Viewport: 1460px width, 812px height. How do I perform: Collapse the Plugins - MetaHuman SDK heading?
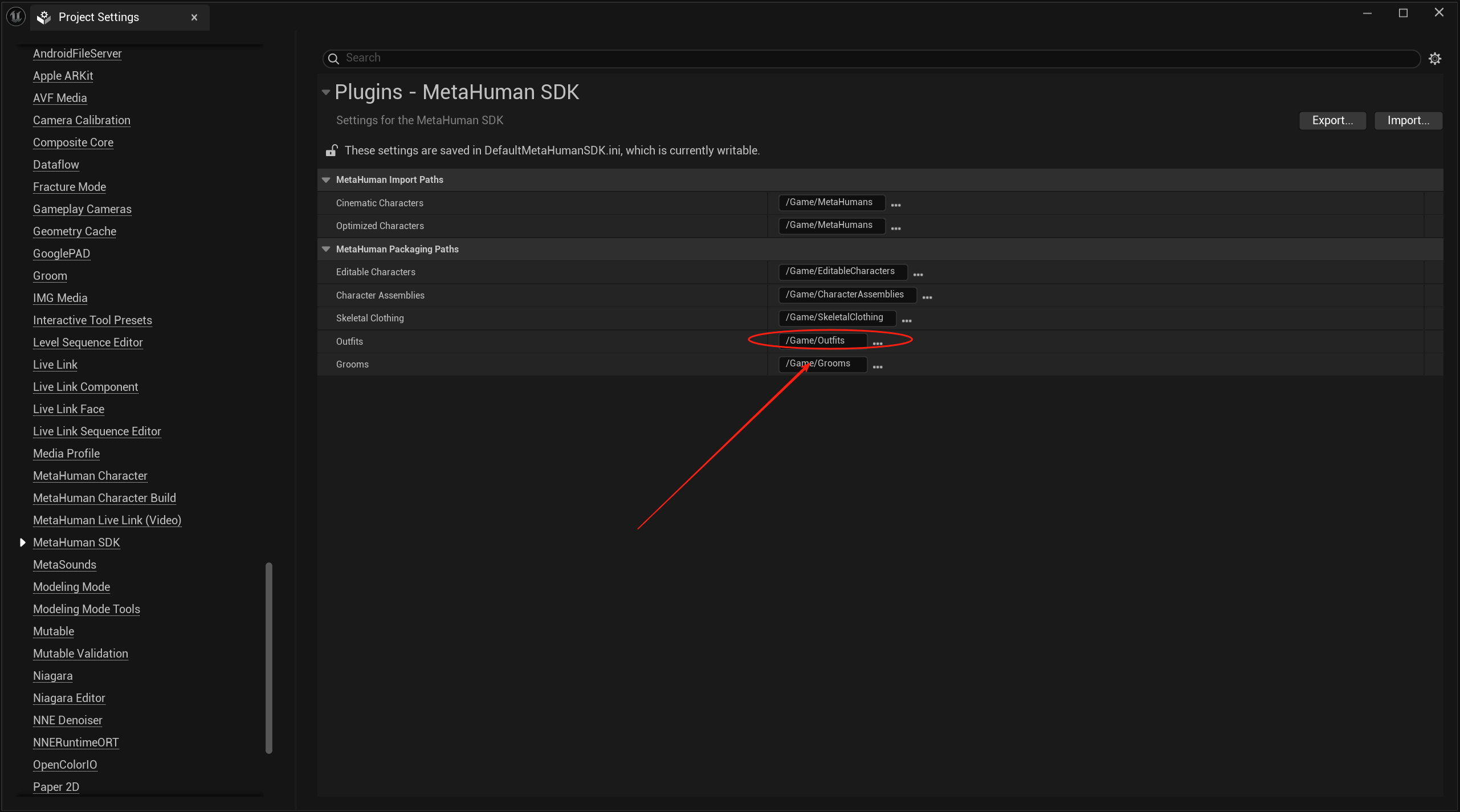point(326,92)
